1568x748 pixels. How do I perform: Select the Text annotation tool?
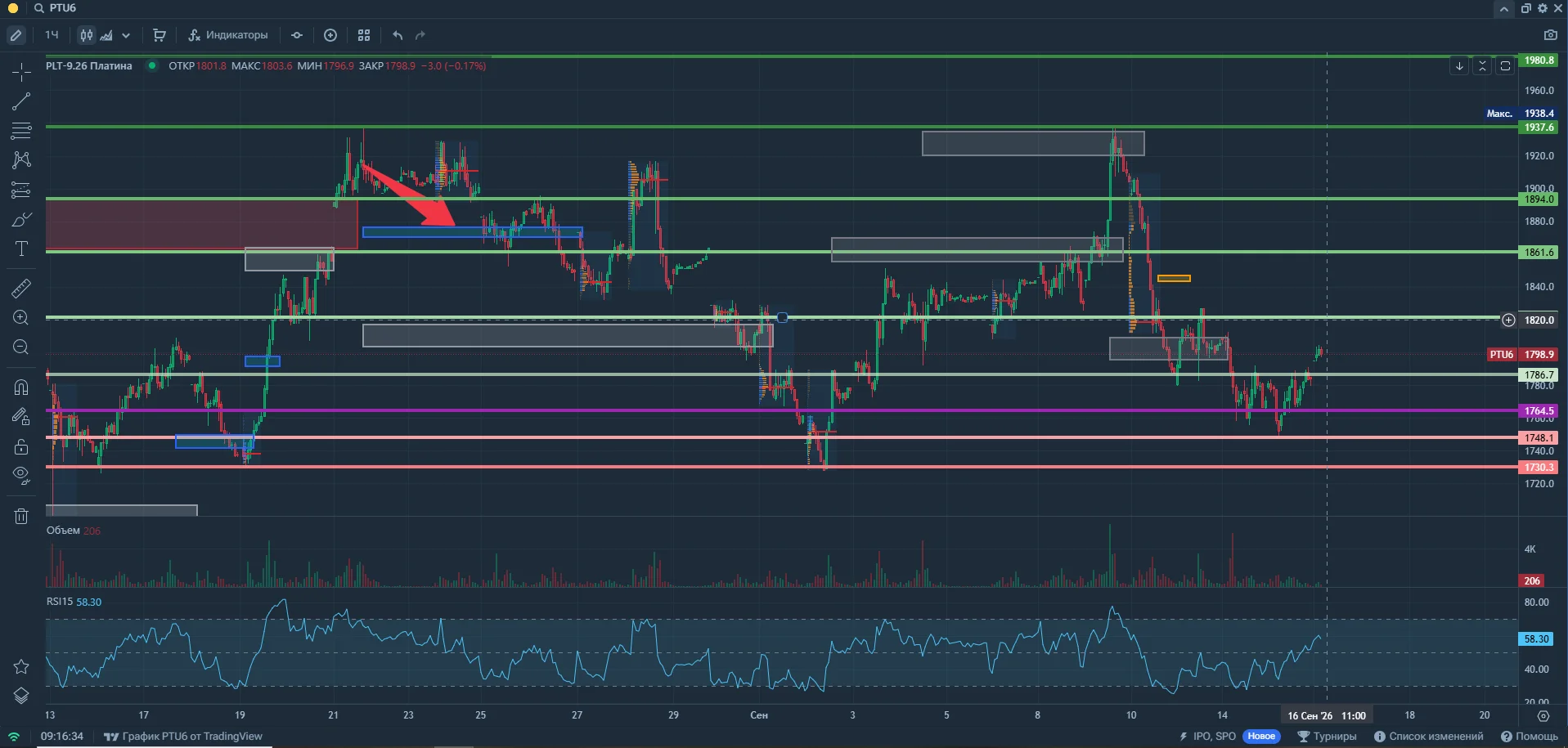coord(21,249)
